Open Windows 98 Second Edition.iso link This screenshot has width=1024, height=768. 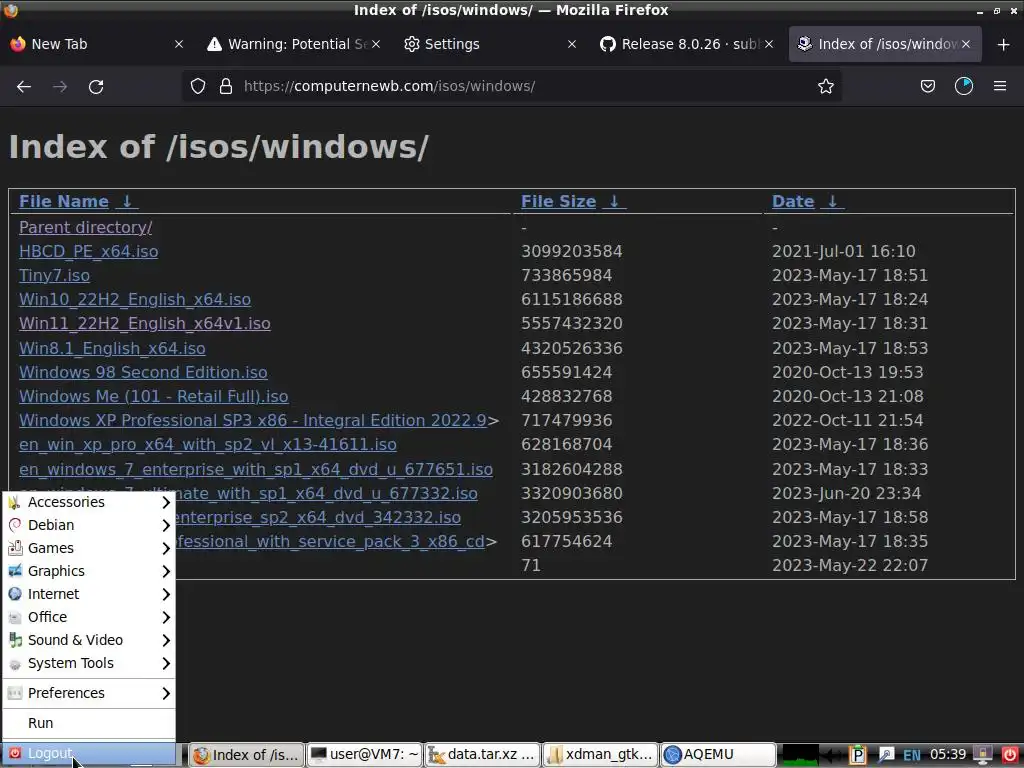(143, 372)
